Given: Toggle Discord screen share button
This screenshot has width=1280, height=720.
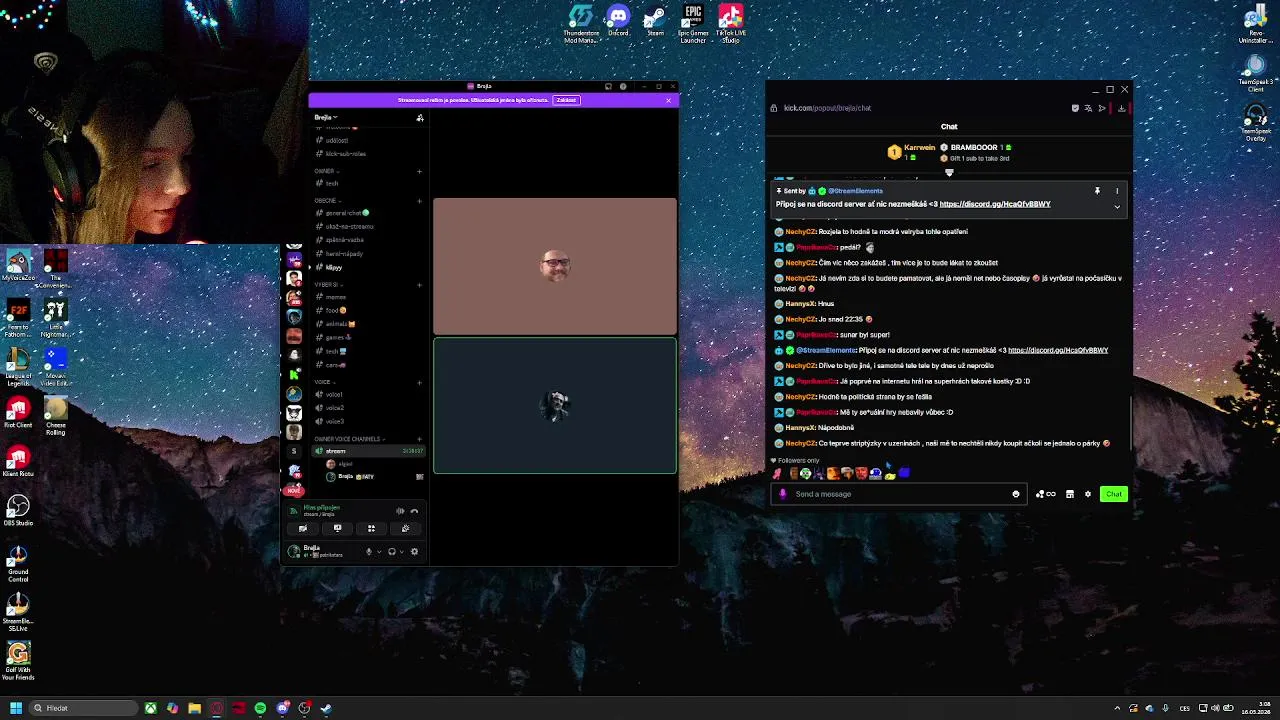Looking at the screenshot, I should tap(337, 529).
